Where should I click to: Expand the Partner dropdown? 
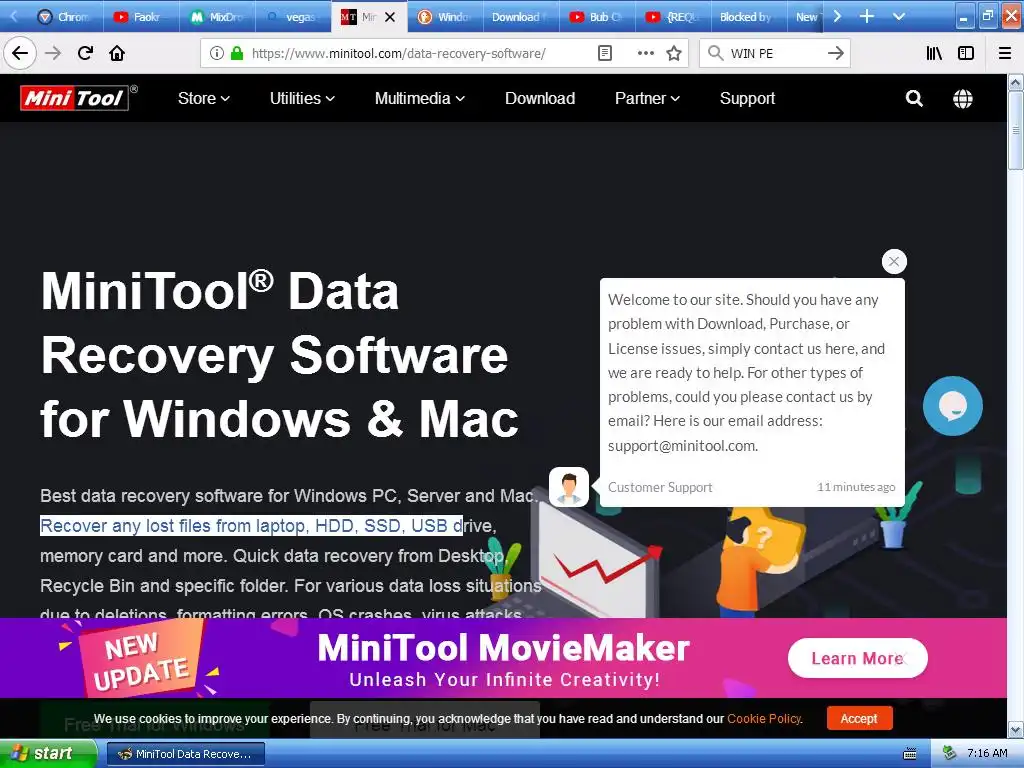pos(647,99)
